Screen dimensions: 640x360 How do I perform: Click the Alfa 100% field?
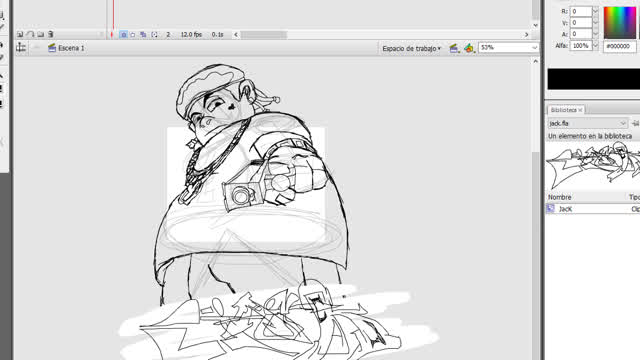581,46
